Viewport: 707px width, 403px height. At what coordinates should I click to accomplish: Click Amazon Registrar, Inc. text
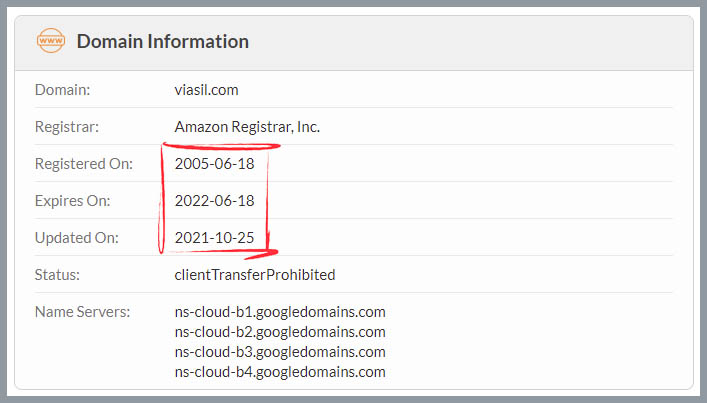pos(247,127)
